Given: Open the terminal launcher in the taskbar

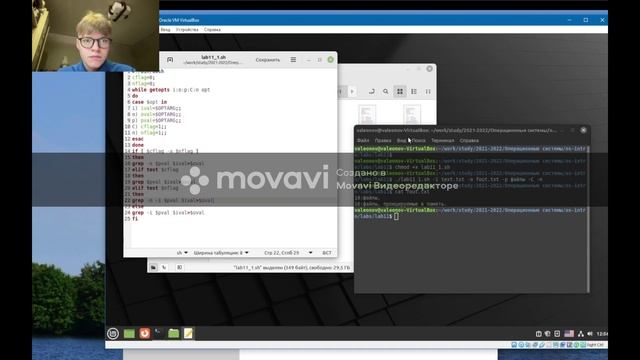Looking at the screenshot, I should click(158, 333).
